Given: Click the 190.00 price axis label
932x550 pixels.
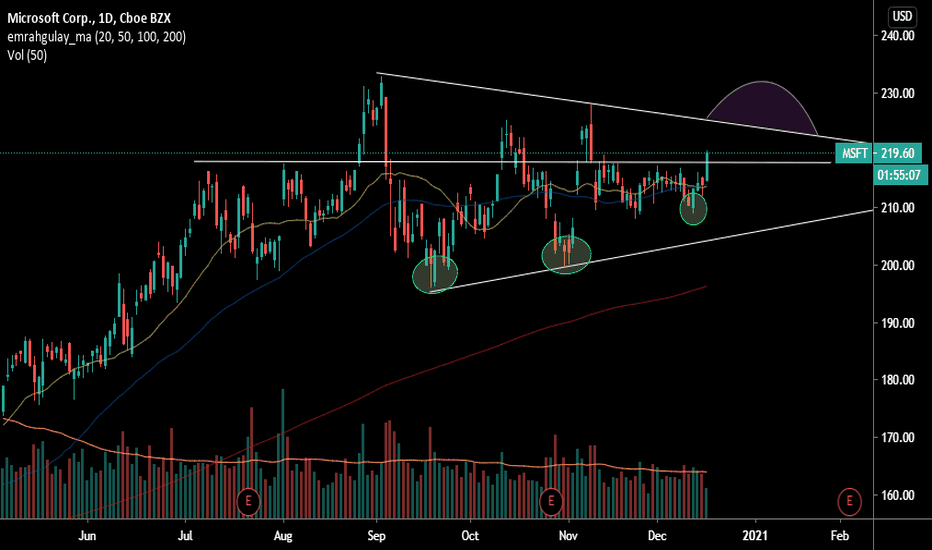Looking at the screenshot, I should [898, 323].
